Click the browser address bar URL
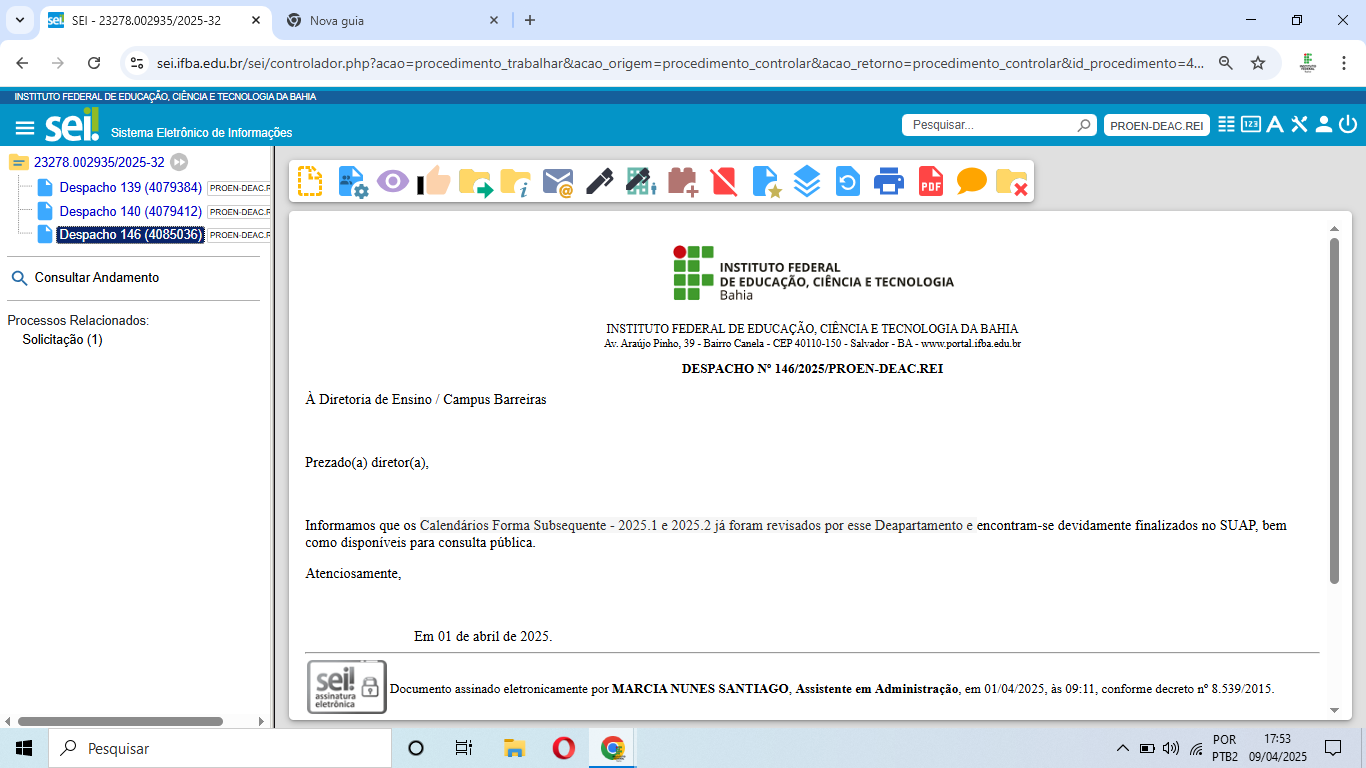The width and height of the screenshot is (1366, 768). click(680, 63)
